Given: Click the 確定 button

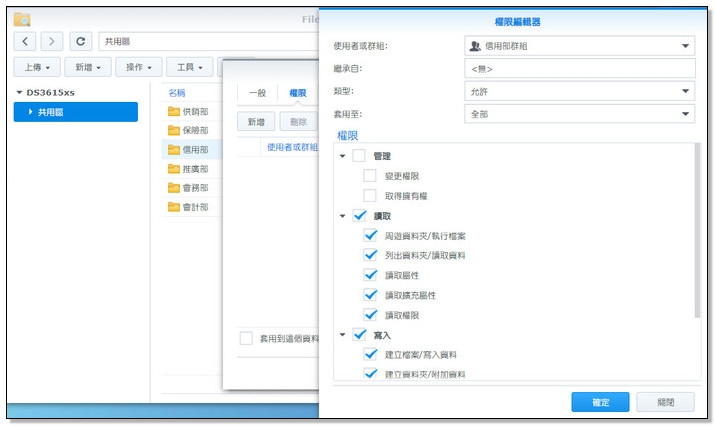Looking at the screenshot, I should (x=600, y=401).
